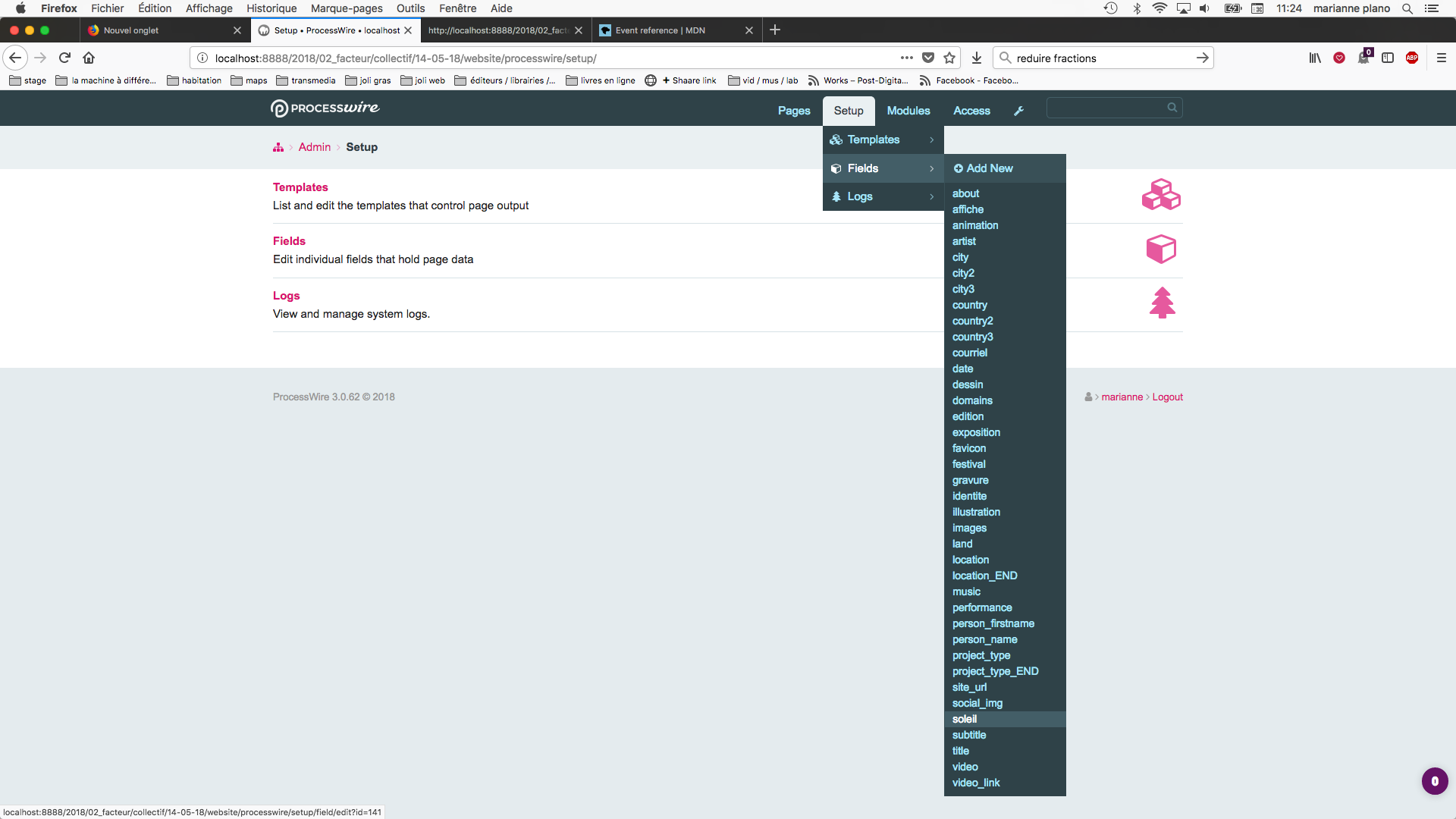Click the pink Fields cube icon
Screen dimensions: 1456x819
tap(1161, 249)
